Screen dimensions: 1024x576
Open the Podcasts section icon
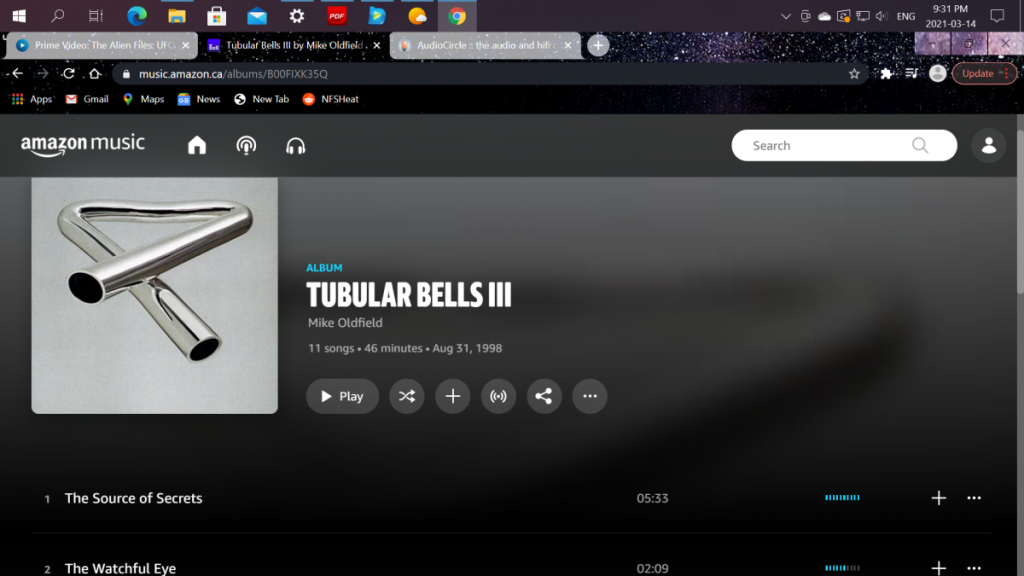(246, 145)
